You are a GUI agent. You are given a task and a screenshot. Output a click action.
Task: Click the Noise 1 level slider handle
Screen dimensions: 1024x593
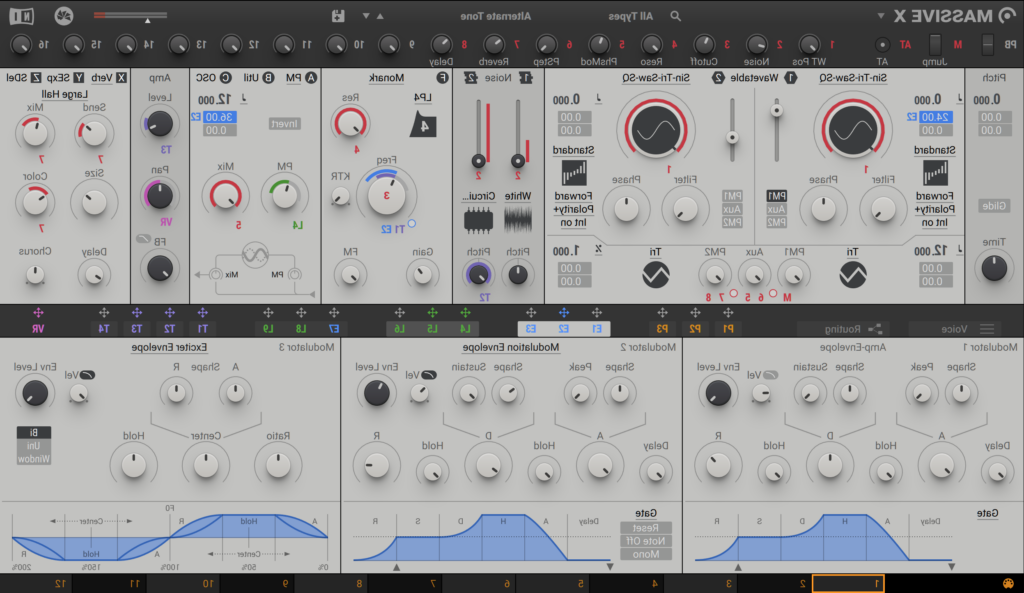517,160
